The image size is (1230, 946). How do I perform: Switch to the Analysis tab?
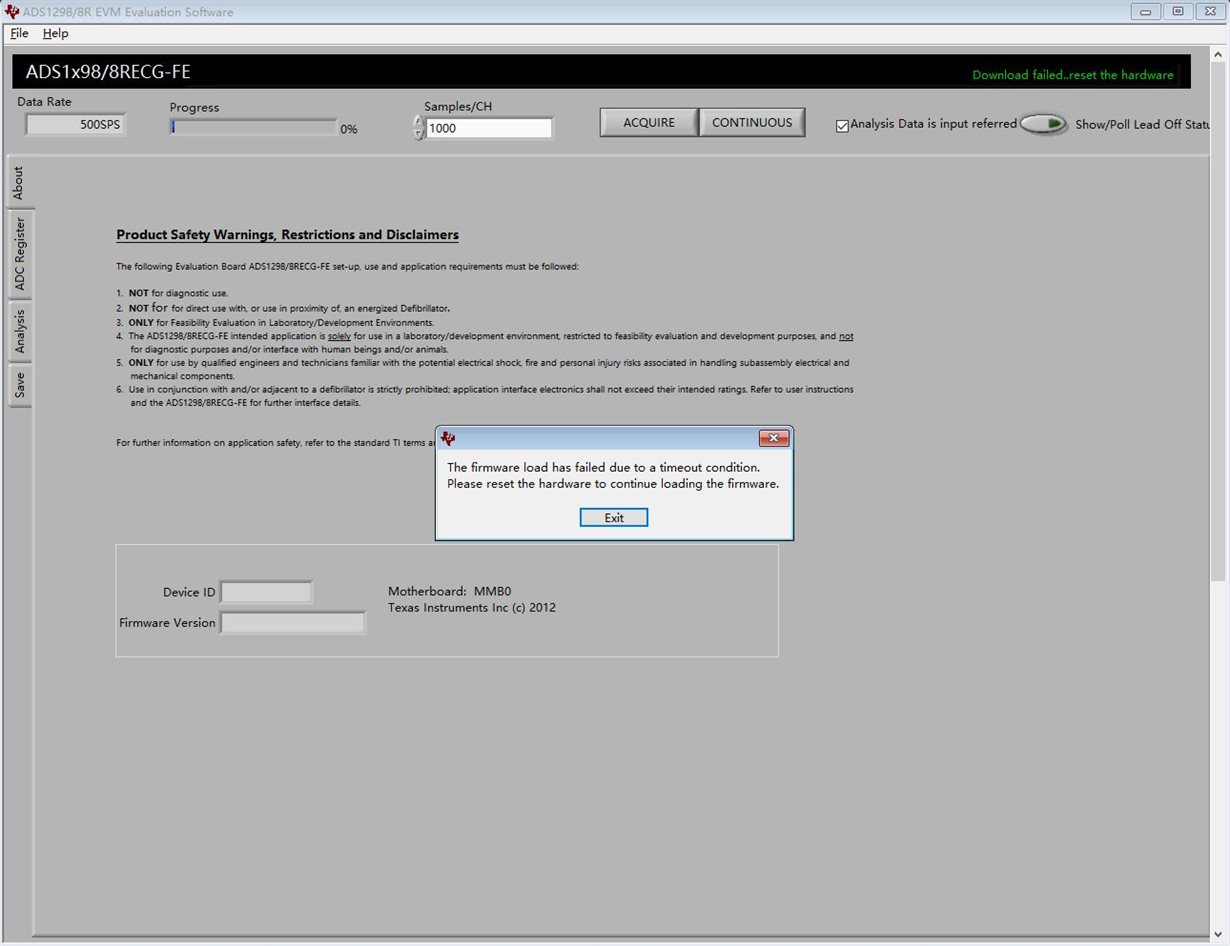click(19, 330)
